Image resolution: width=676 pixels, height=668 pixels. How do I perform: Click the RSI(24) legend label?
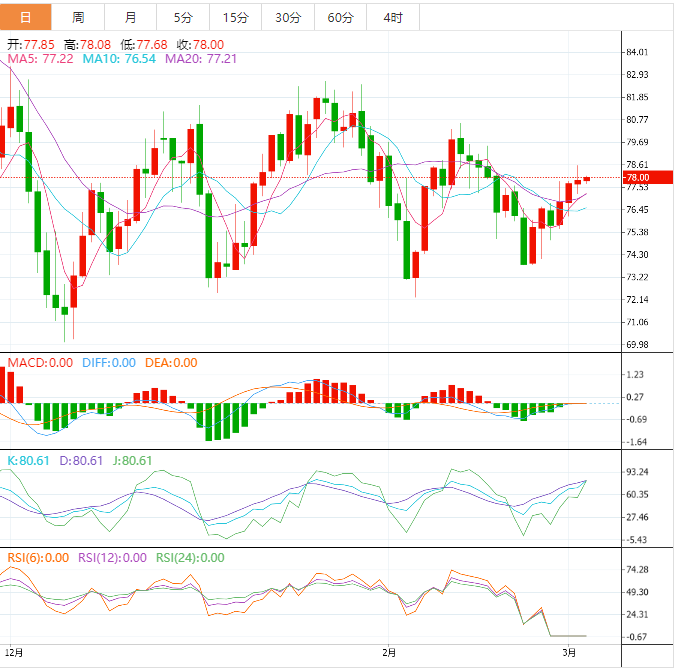[x=189, y=558]
